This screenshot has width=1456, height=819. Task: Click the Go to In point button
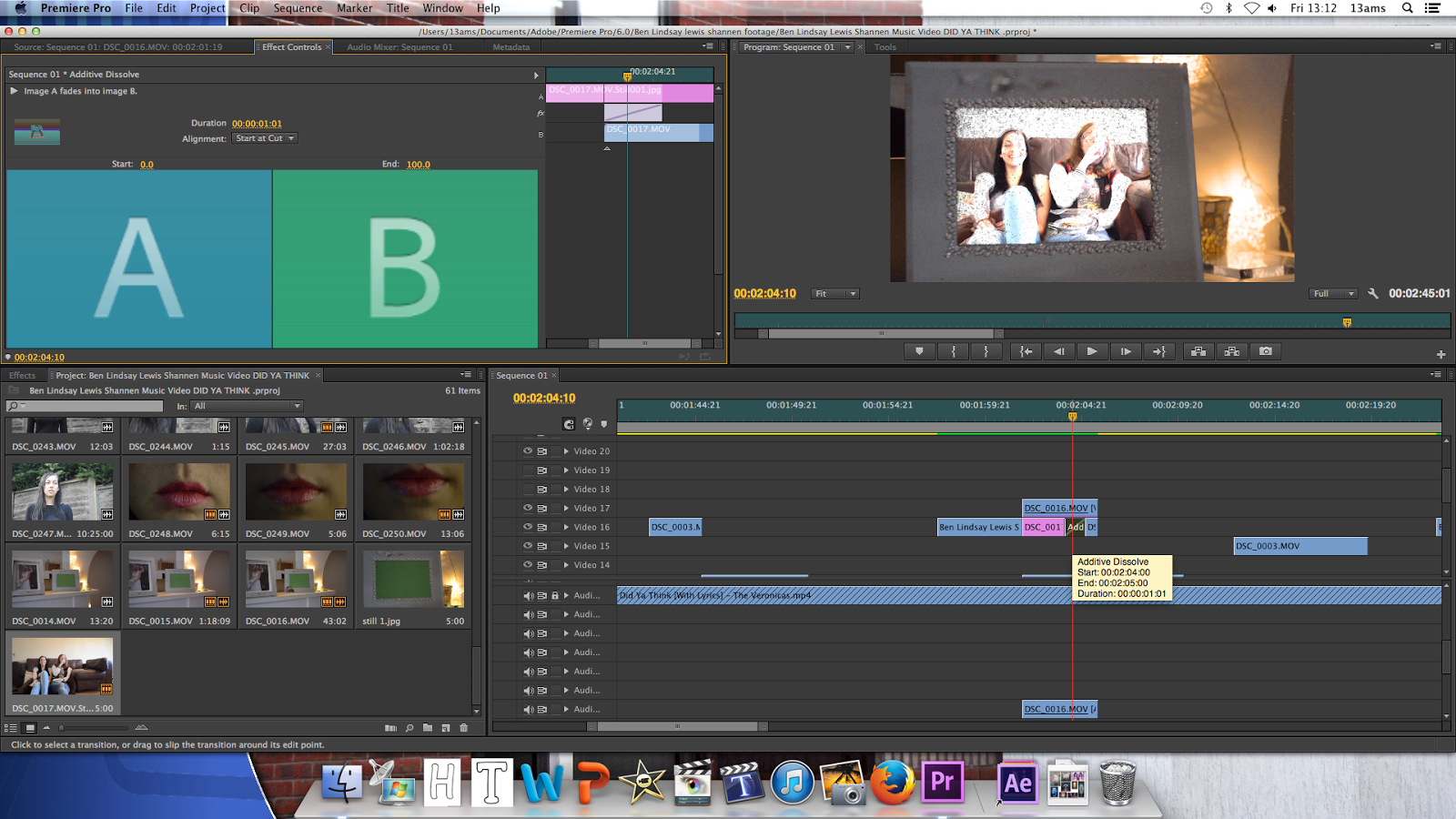[x=1026, y=351]
